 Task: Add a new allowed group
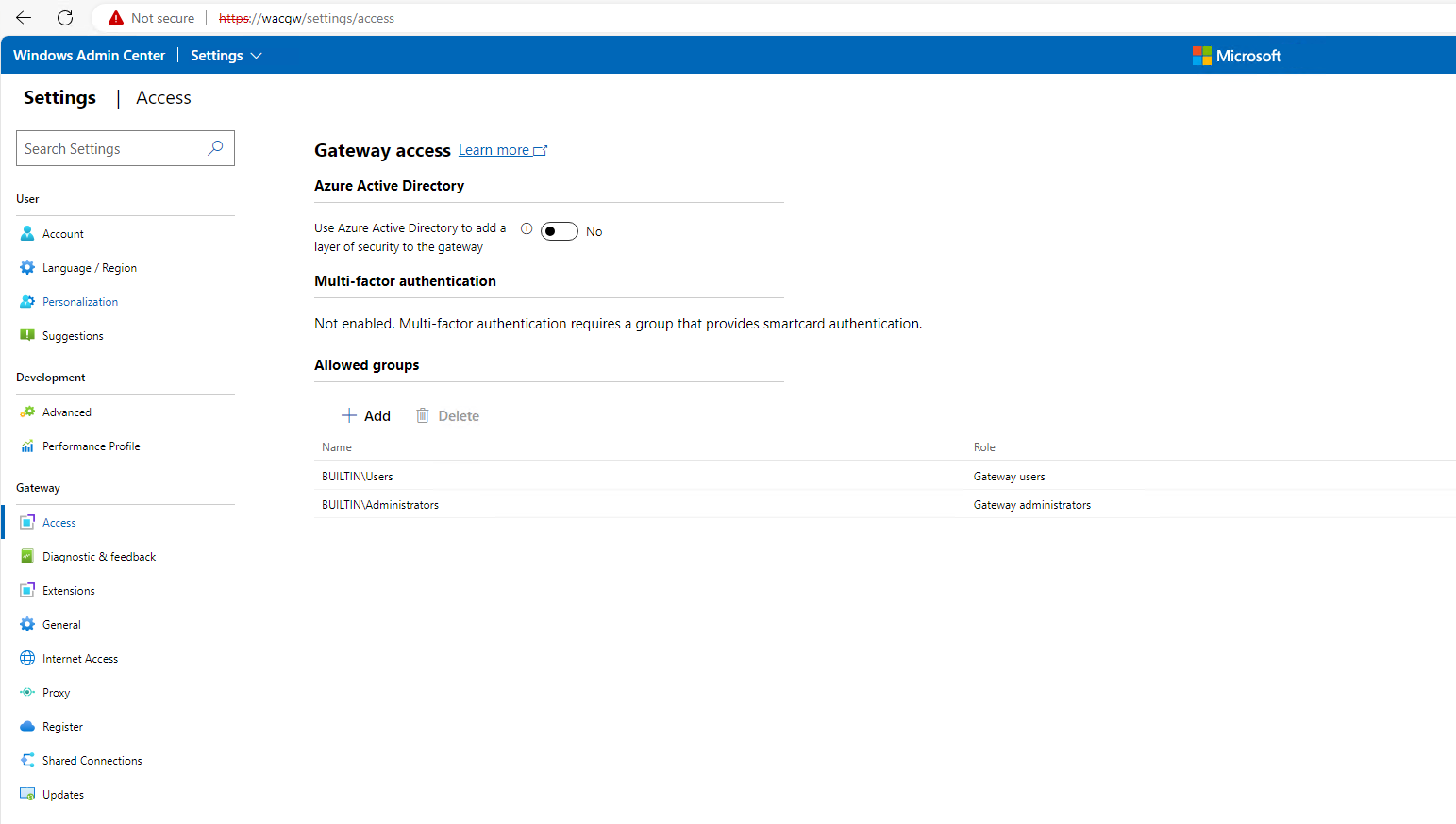[x=366, y=415]
